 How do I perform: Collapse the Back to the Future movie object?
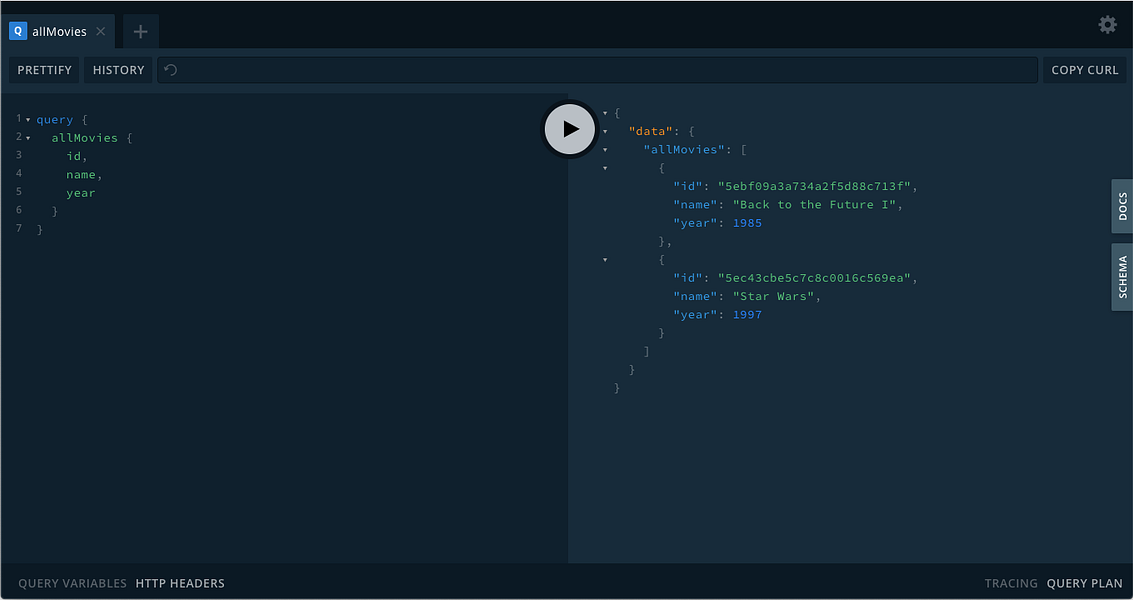point(605,168)
